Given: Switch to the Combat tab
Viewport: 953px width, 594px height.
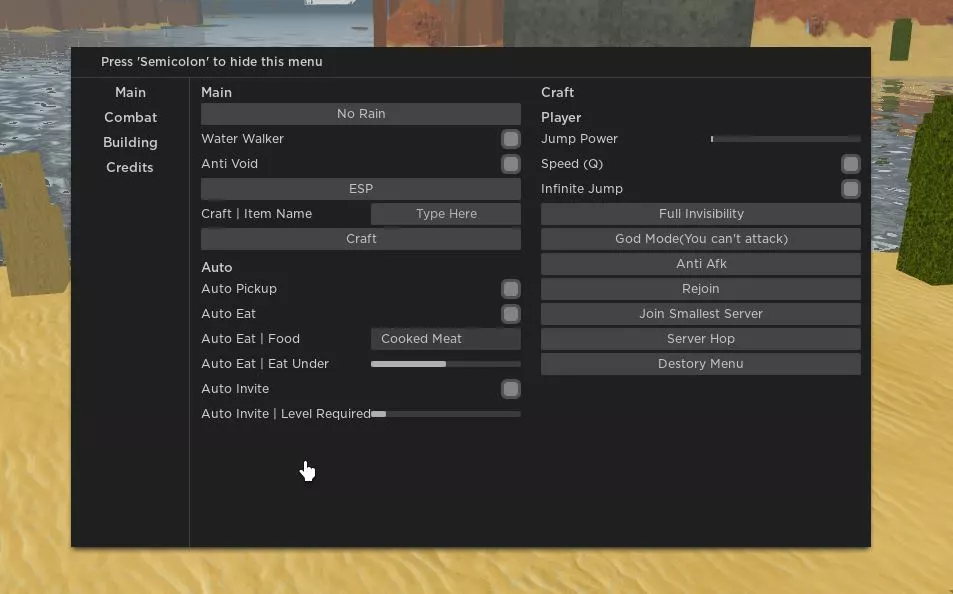Looking at the screenshot, I should click(130, 117).
